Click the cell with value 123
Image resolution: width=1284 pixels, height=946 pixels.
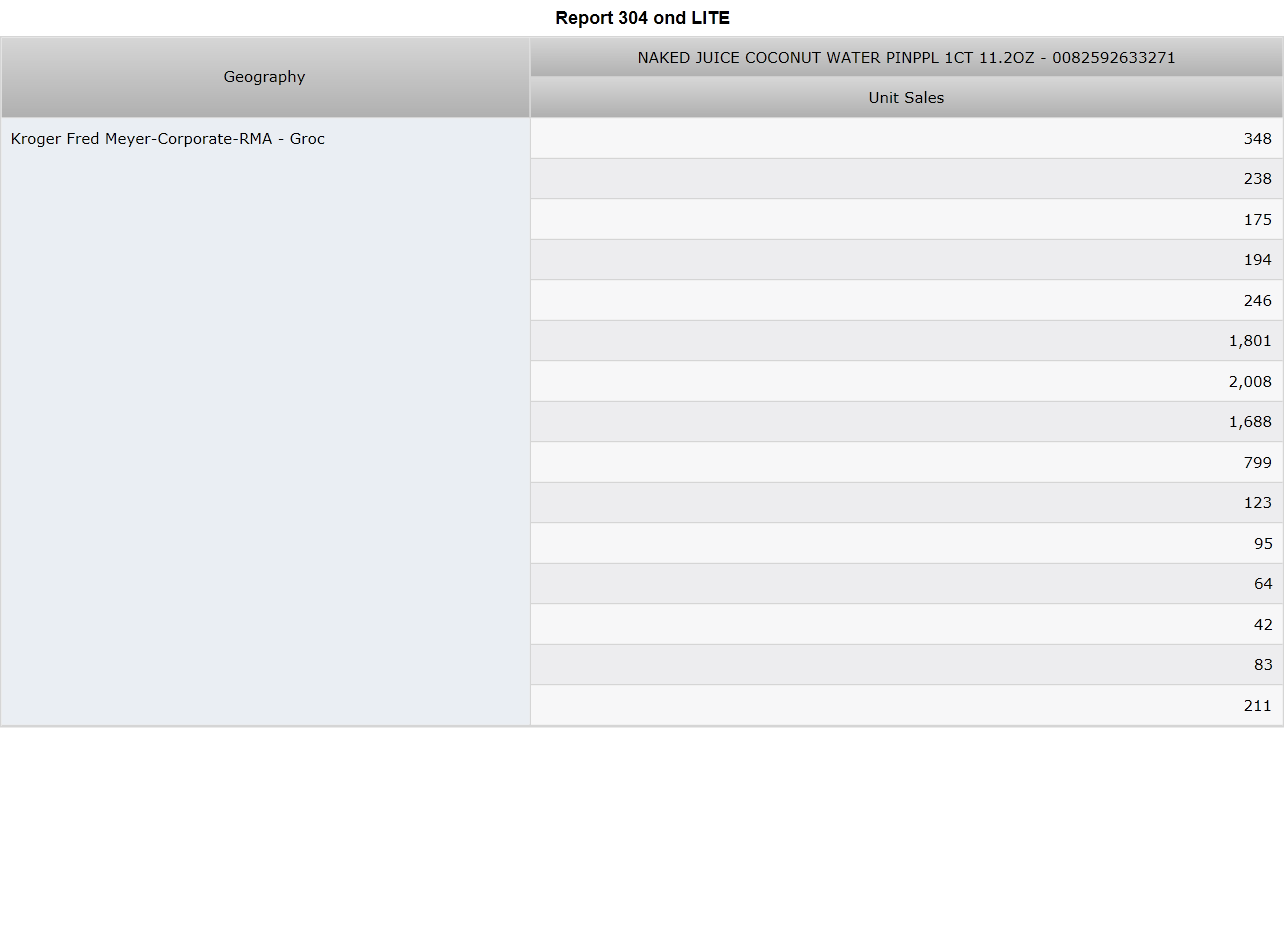click(906, 503)
